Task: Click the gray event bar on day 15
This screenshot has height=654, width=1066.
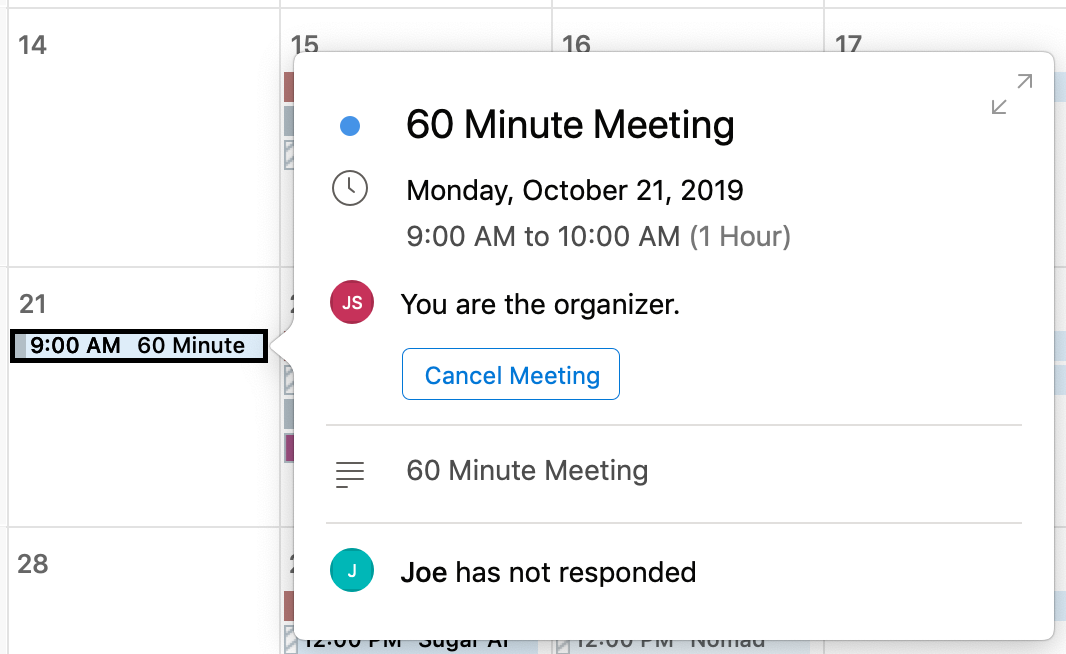Action: (x=290, y=122)
